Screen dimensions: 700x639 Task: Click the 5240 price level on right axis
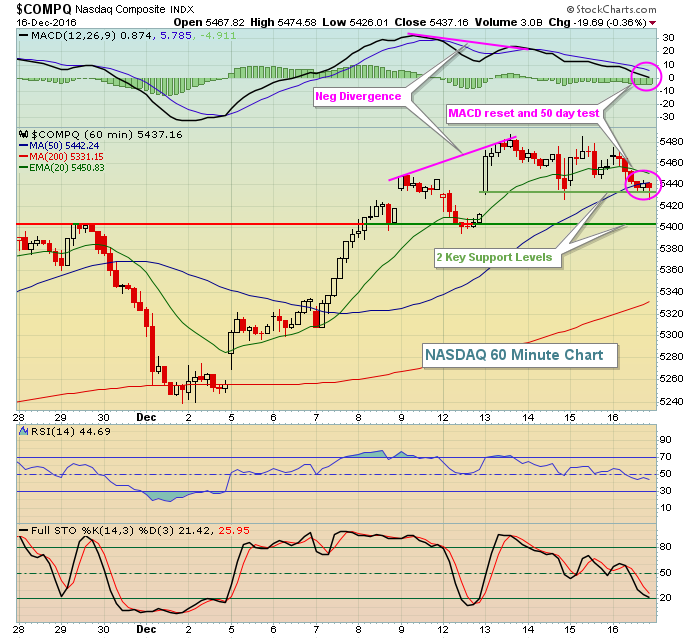point(671,401)
